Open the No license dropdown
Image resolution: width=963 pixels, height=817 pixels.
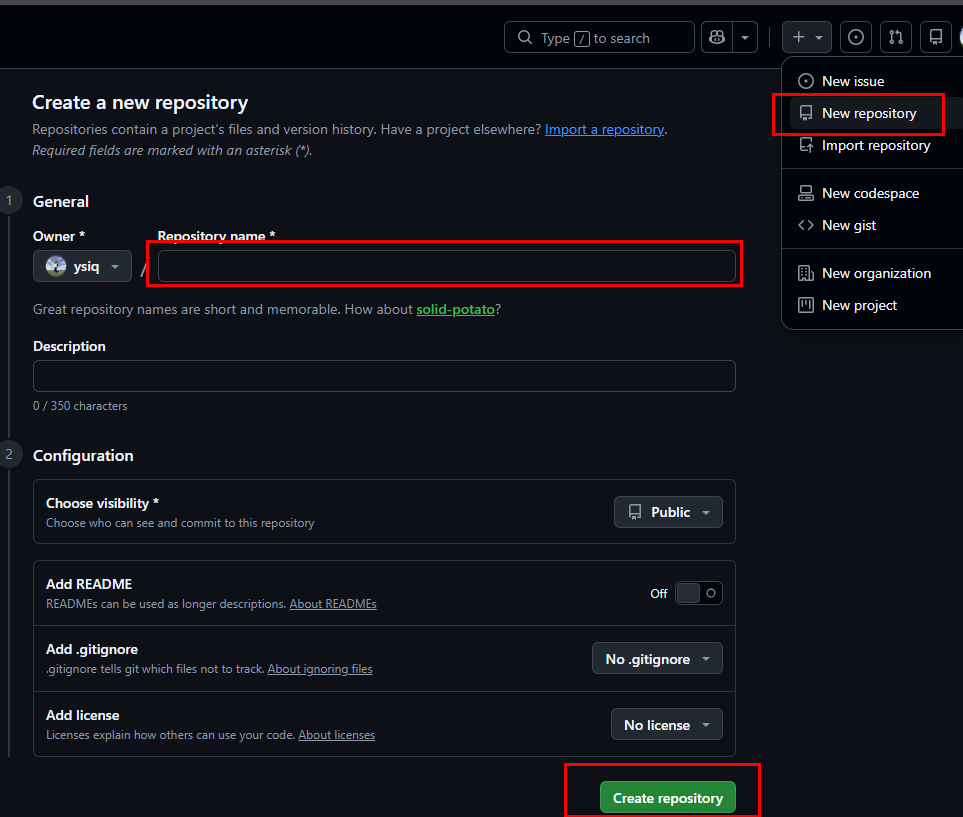(x=666, y=725)
